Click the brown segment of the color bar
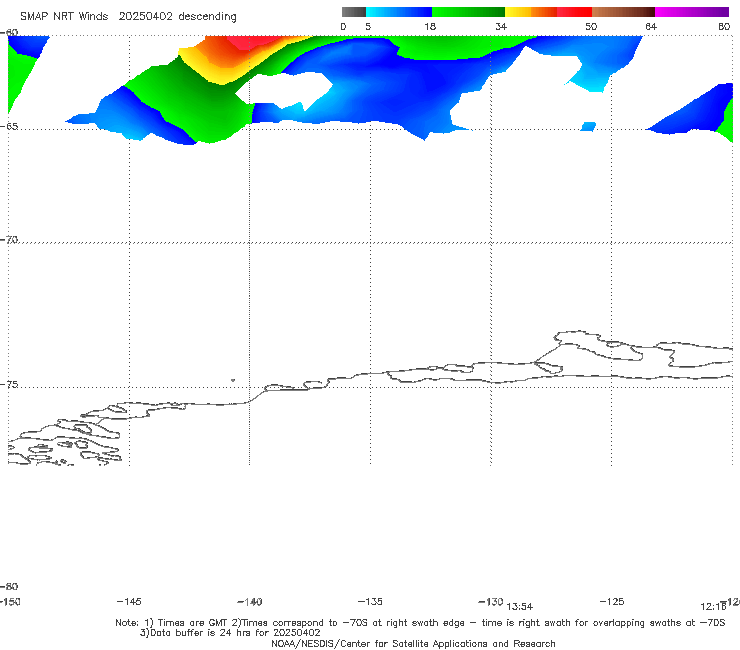The width and height of the screenshot is (740, 650). (x=623, y=12)
